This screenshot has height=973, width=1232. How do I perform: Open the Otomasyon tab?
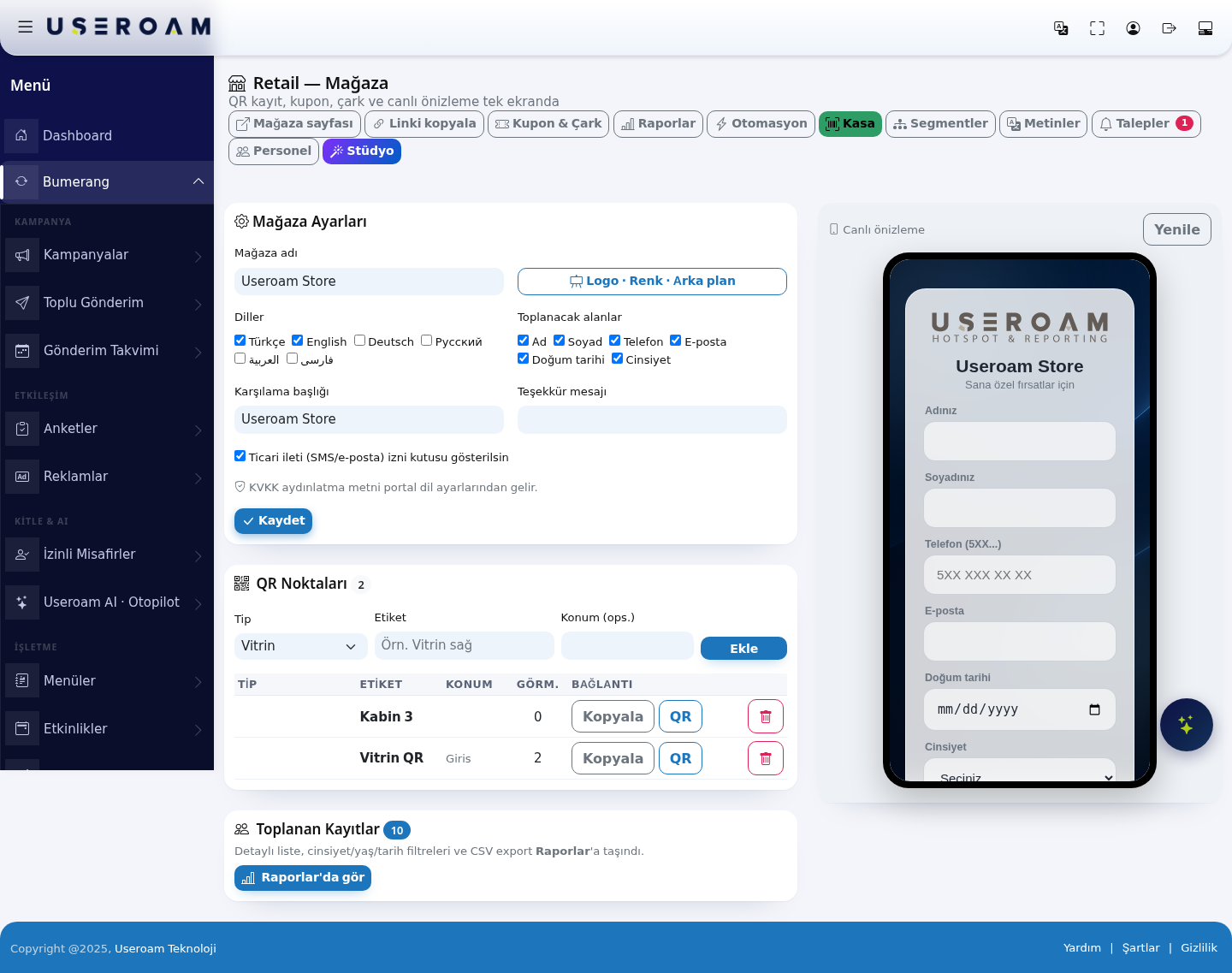coord(761,124)
